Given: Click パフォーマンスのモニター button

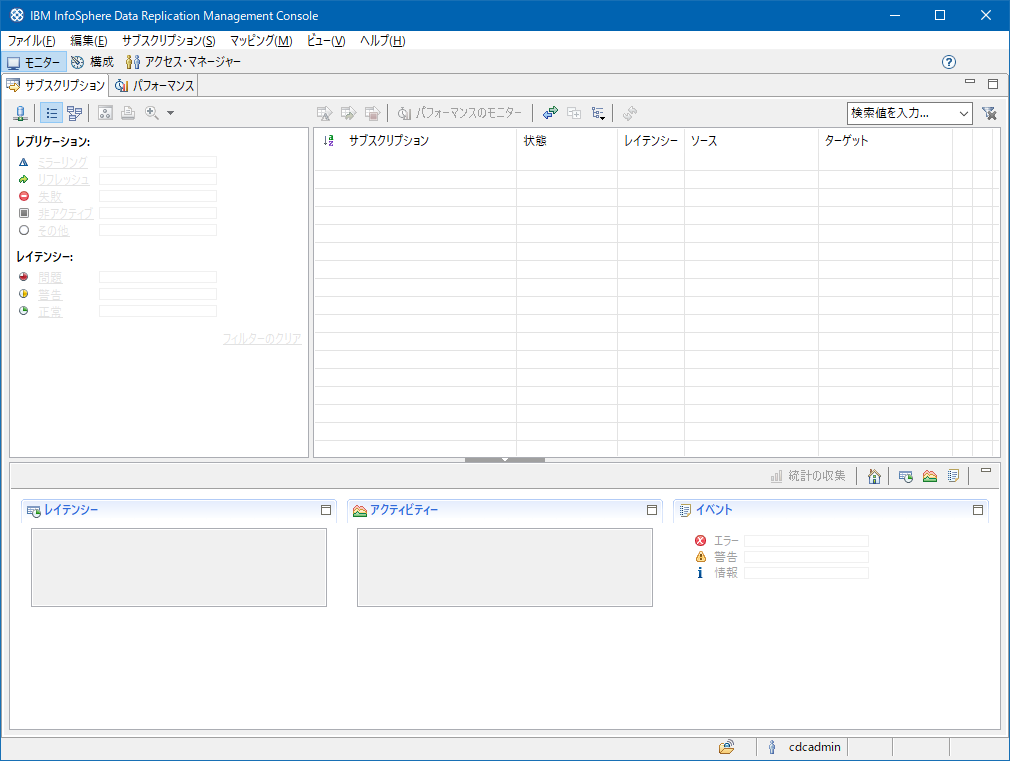Looking at the screenshot, I should click(x=459, y=113).
